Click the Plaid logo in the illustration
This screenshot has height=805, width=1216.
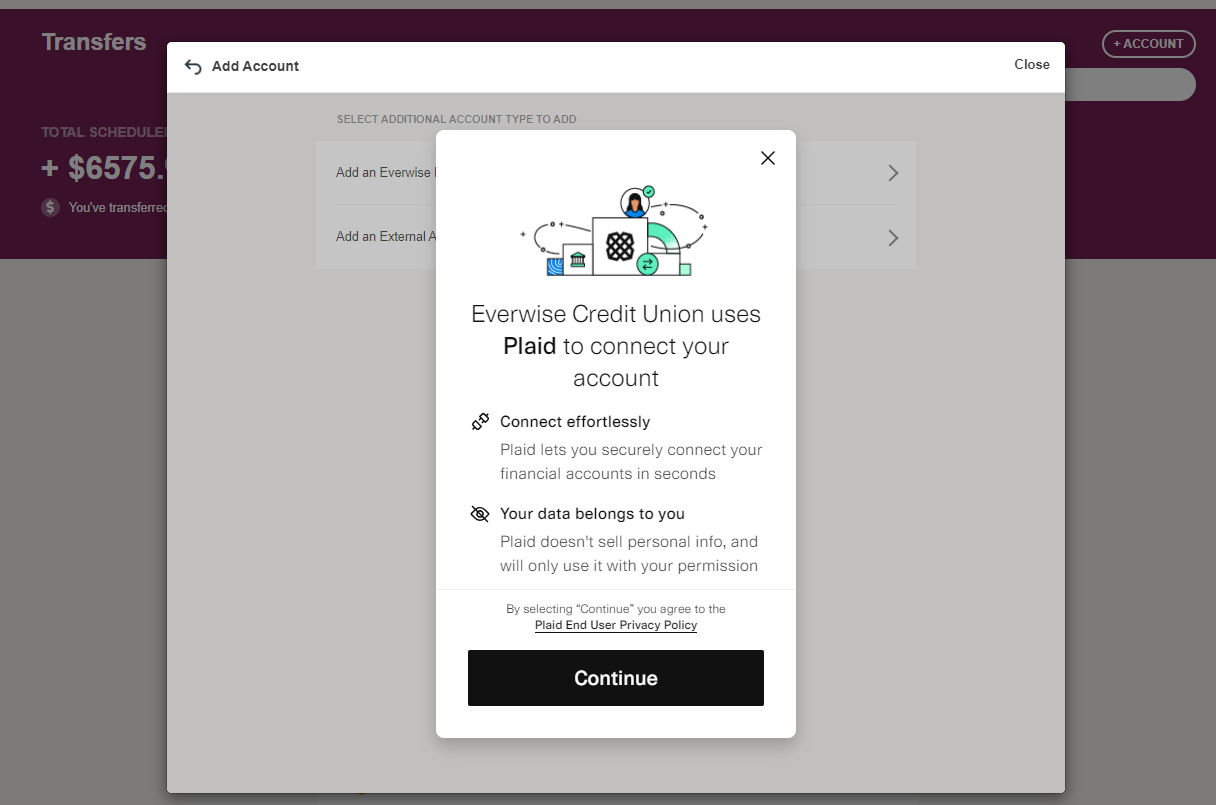point(620,246)
